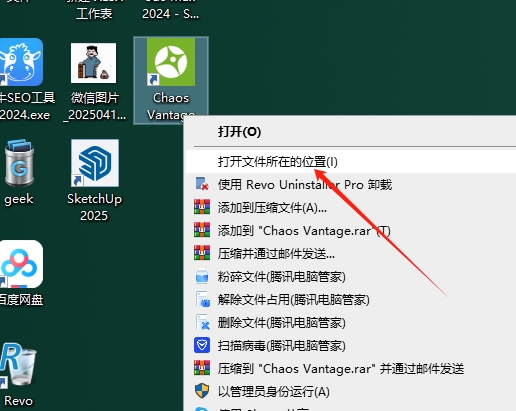Choose 压缩并通过邮件发送... menu entry
This screenshot has width=516, height=411.
pyautogui.click(x=350, y=254)
